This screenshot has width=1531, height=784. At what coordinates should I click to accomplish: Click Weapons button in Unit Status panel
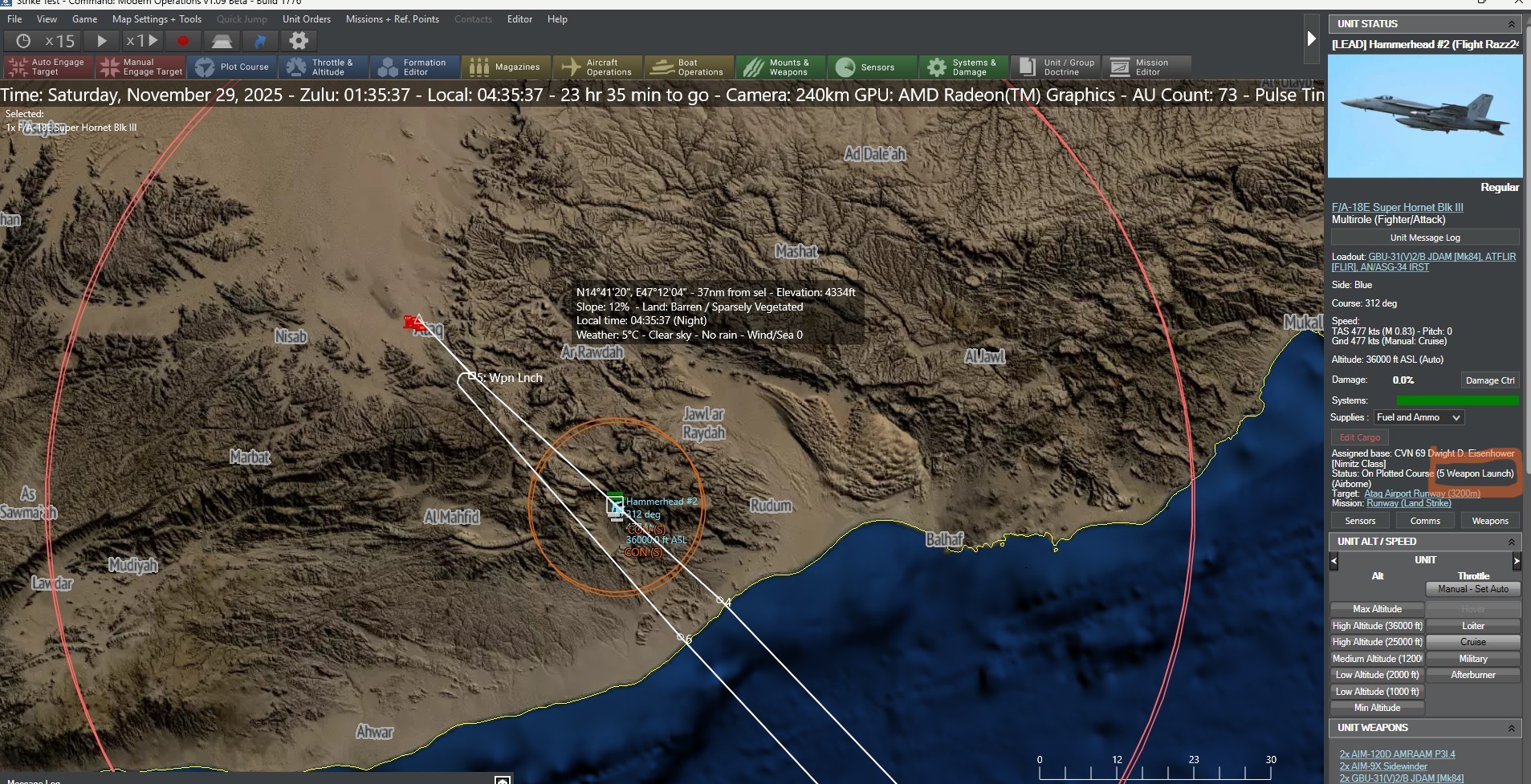pos(1490,521)
